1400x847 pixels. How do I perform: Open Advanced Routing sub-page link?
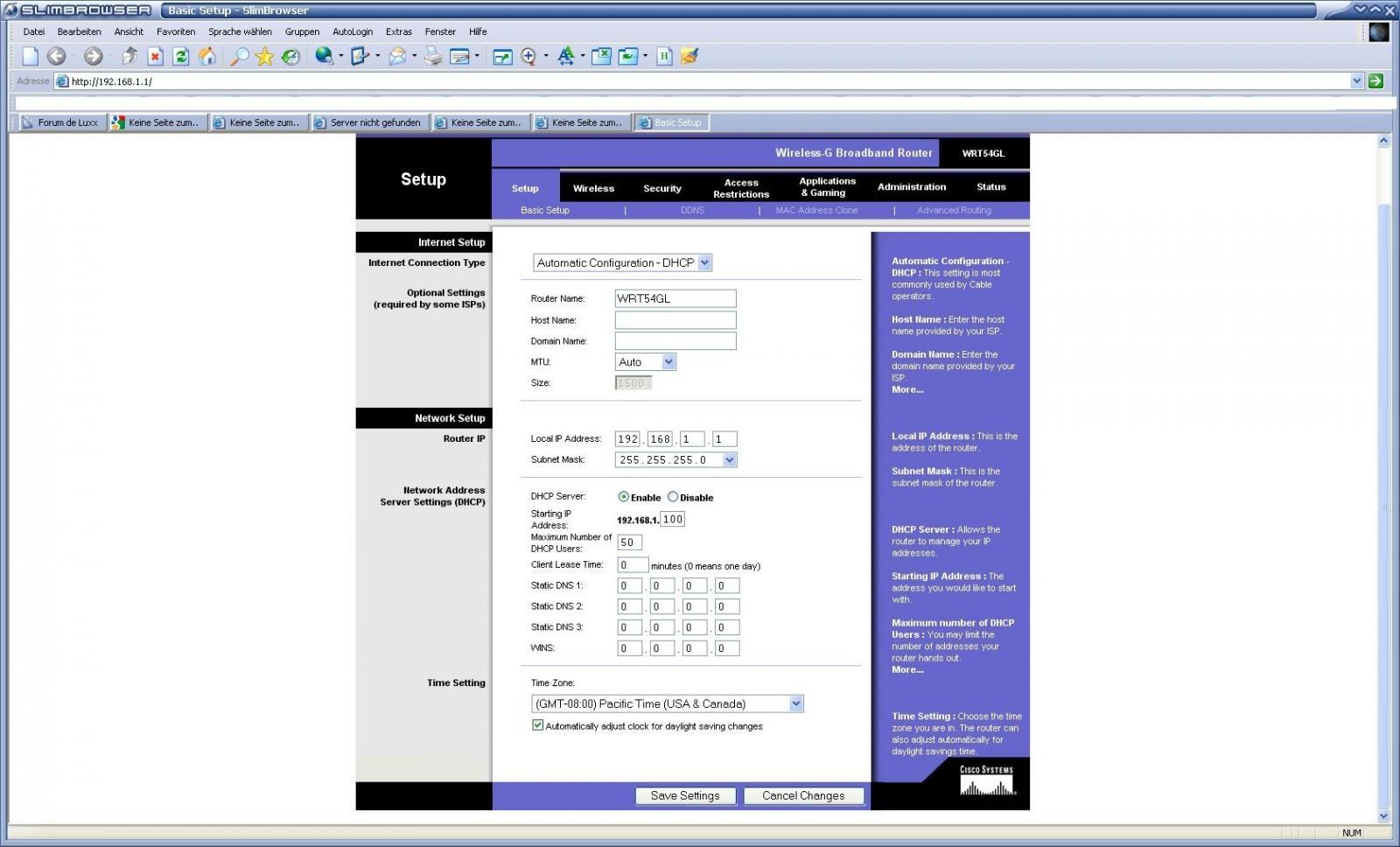pyautogui.click(x=954, y=210)
